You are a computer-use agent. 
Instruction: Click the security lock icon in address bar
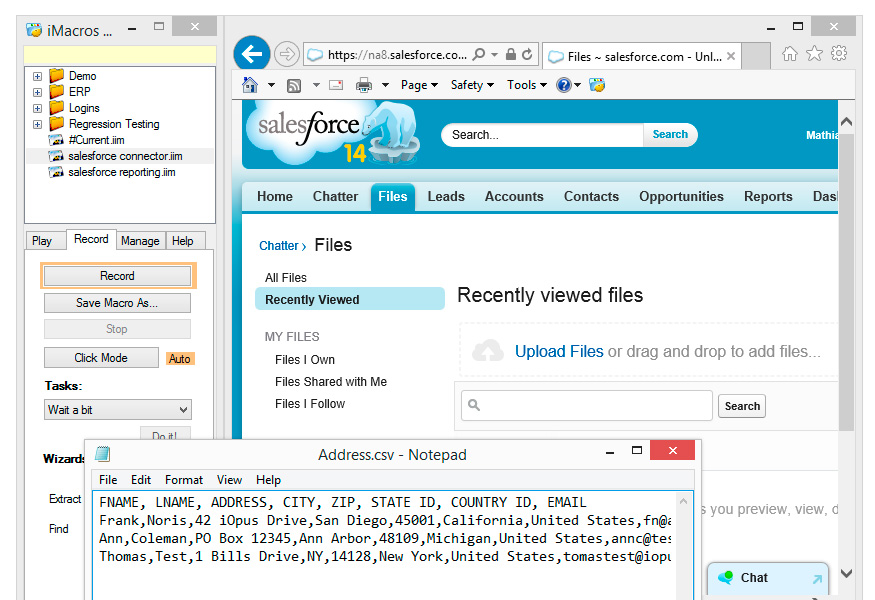pyautogui.click(x=511, y=54)
